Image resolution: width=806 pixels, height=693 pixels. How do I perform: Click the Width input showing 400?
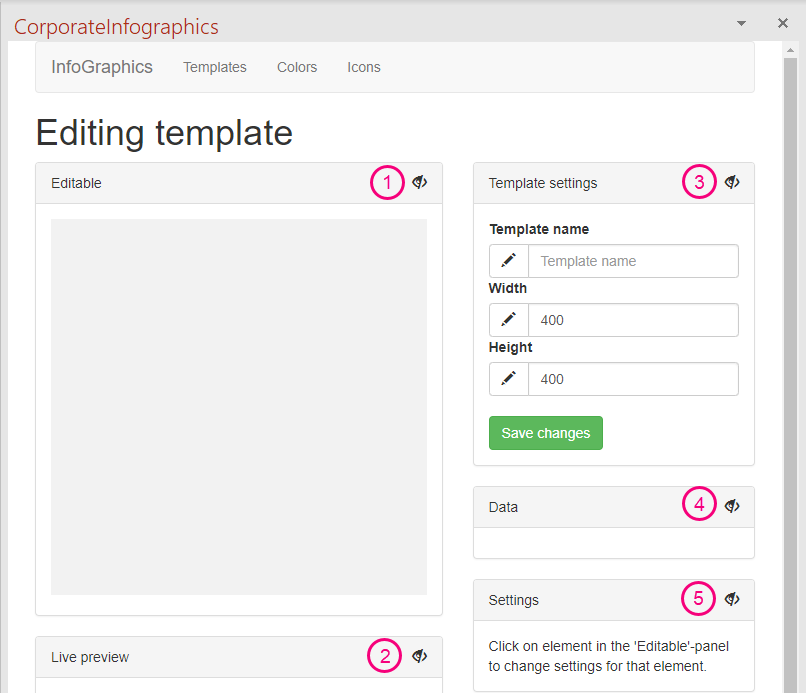click(x=633, y=320)
